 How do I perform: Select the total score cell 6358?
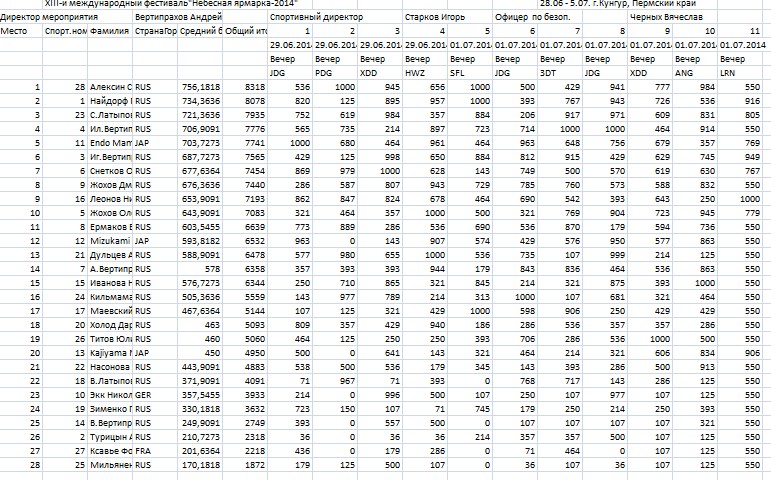click(245, 269)
